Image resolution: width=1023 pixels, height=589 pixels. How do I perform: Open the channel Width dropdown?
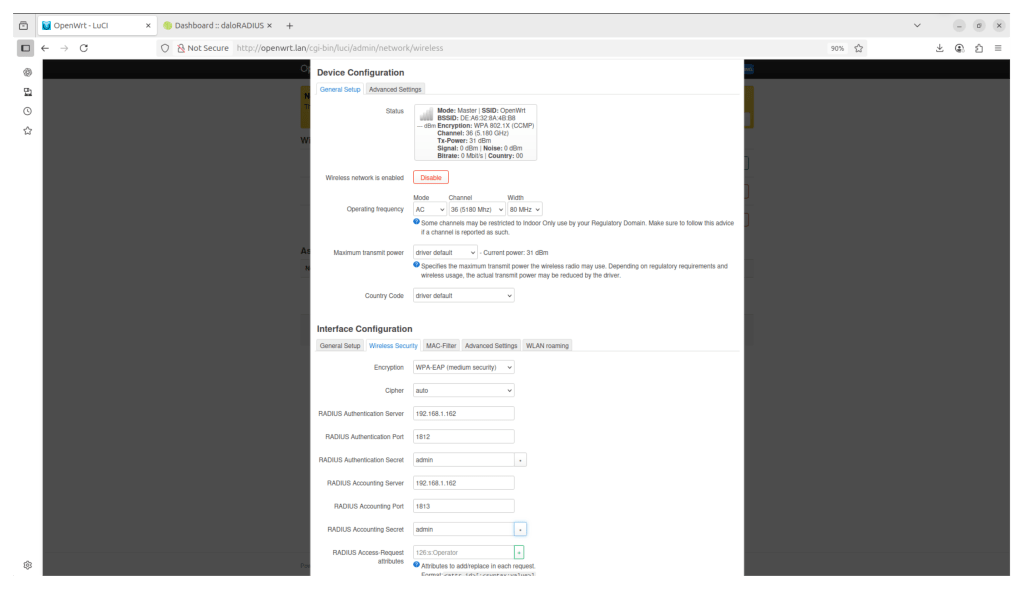pos(524,209)
